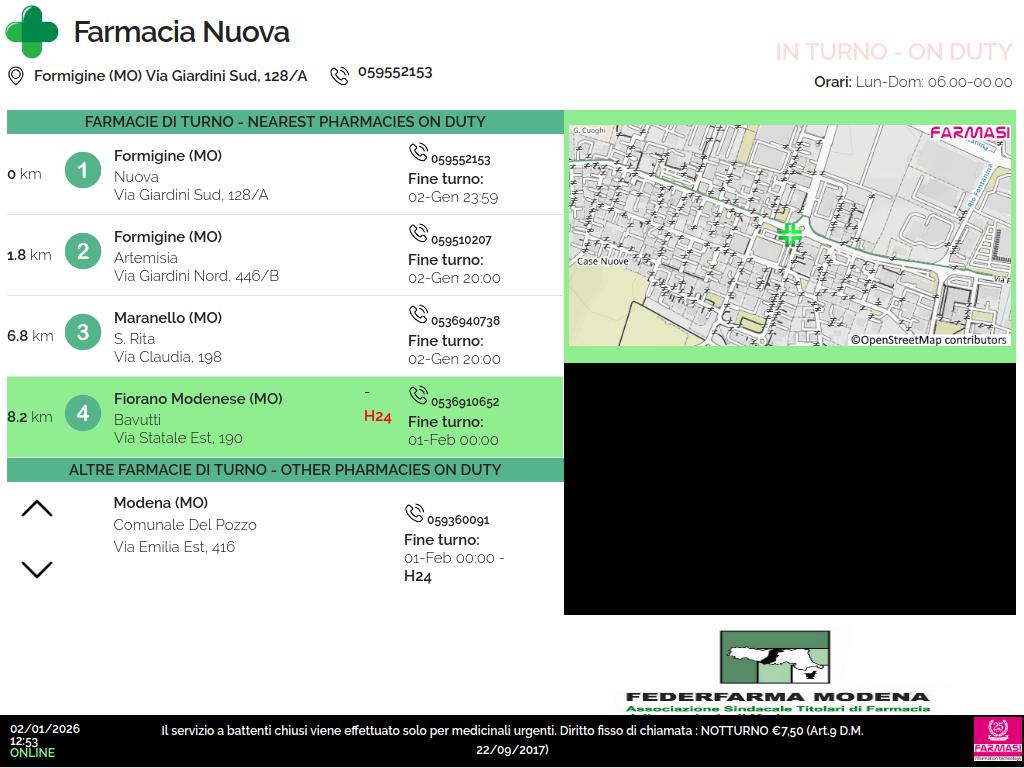The image size is (1024, 768).
Task: Click the phone icon beside 059360091
Action: pos(415,513)
